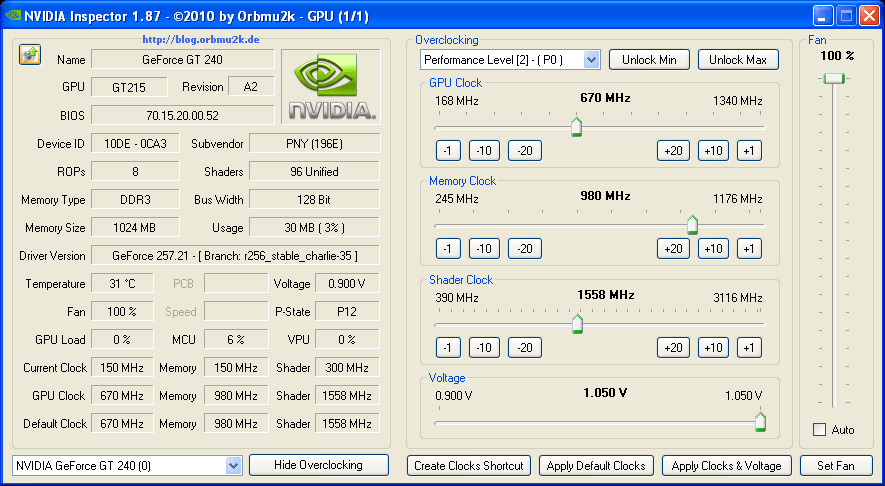The image size is (885, 486).
Task: Click the Memory Type field DDR3
Action: pos(135,199)
